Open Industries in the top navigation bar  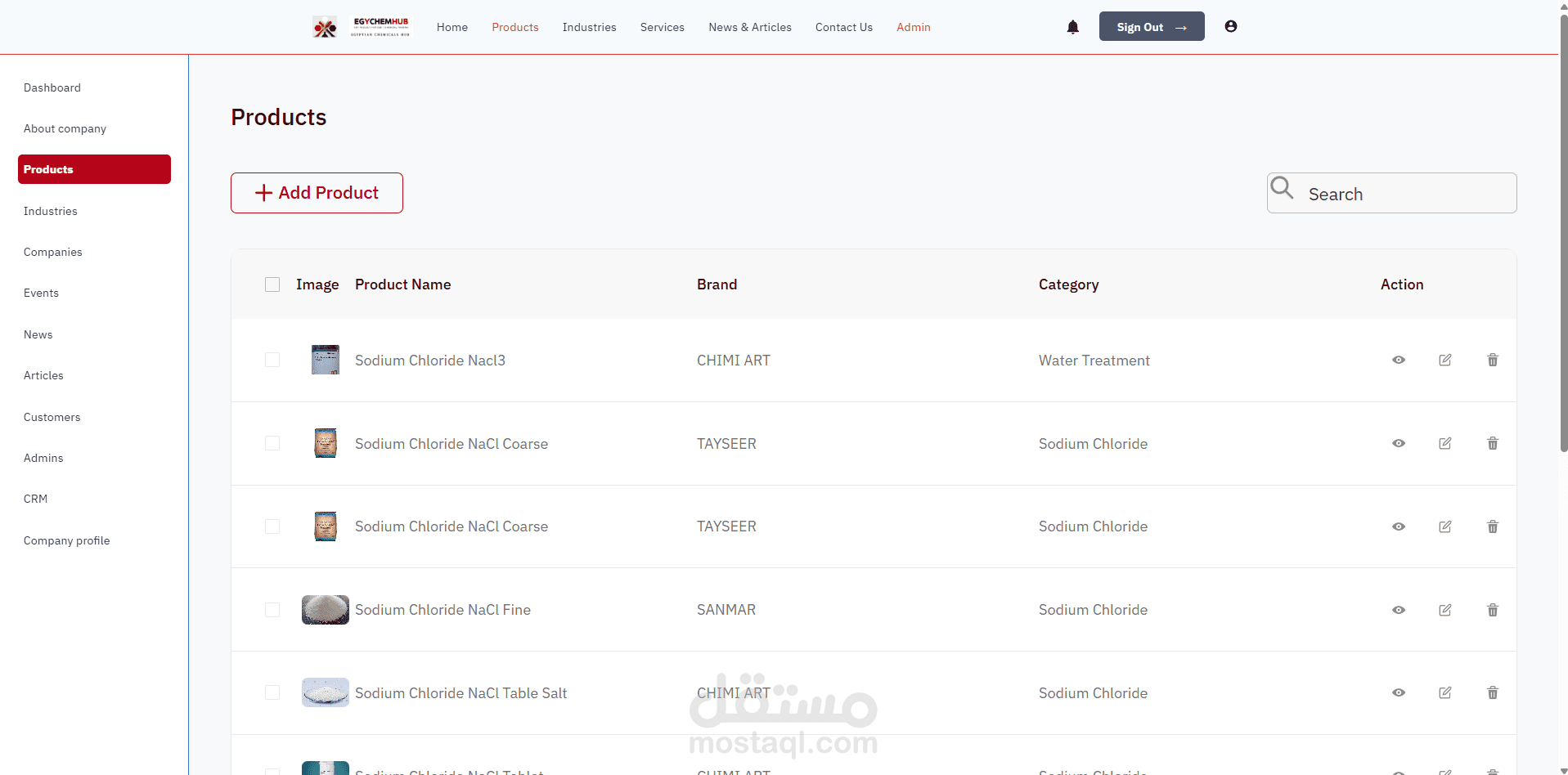[590, 27]
